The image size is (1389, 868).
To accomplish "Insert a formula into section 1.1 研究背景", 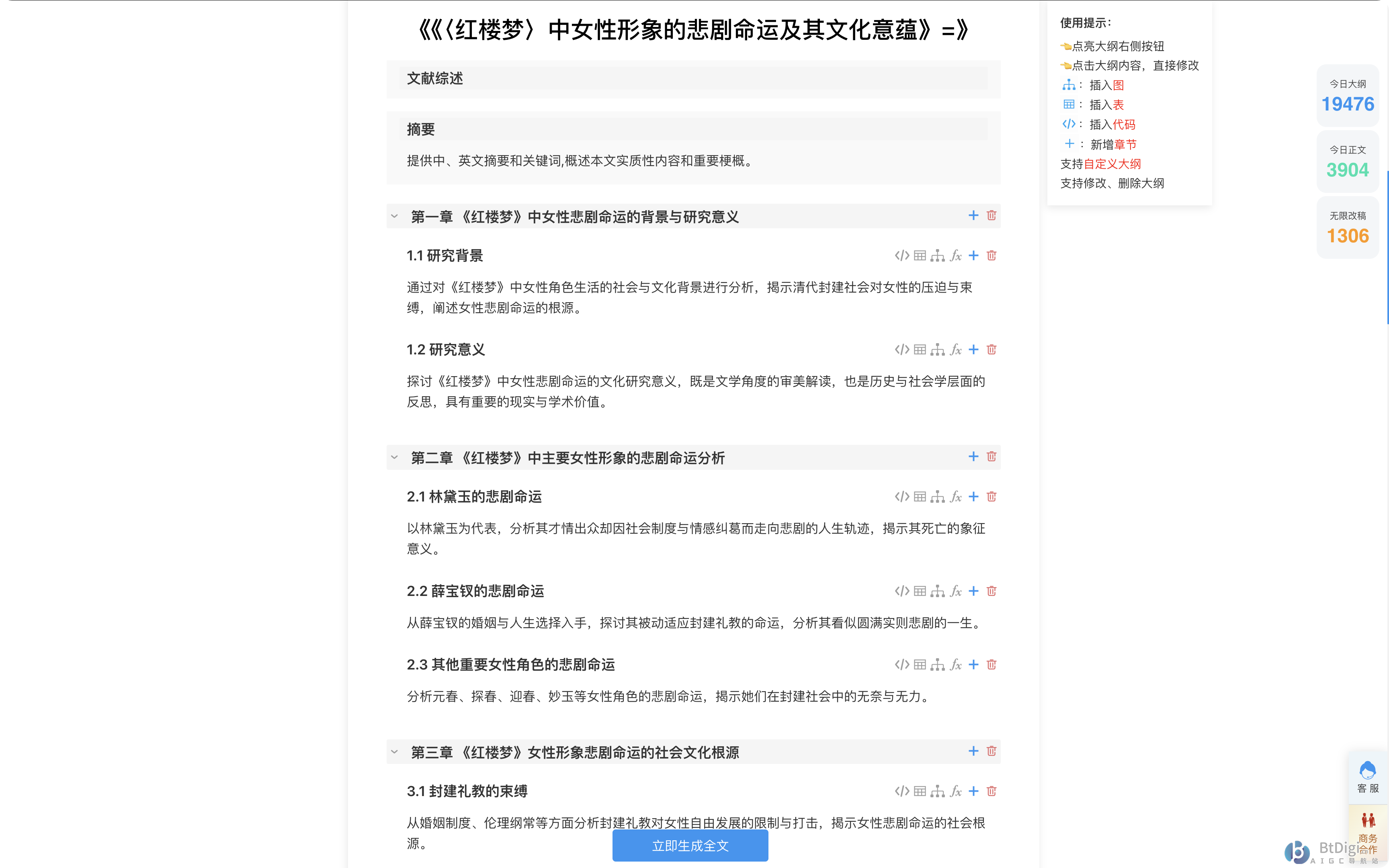I will 956,256.
